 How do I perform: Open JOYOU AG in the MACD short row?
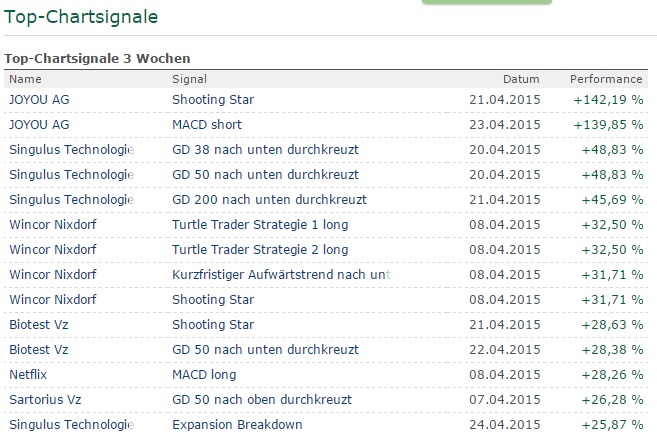click(39, 125)
